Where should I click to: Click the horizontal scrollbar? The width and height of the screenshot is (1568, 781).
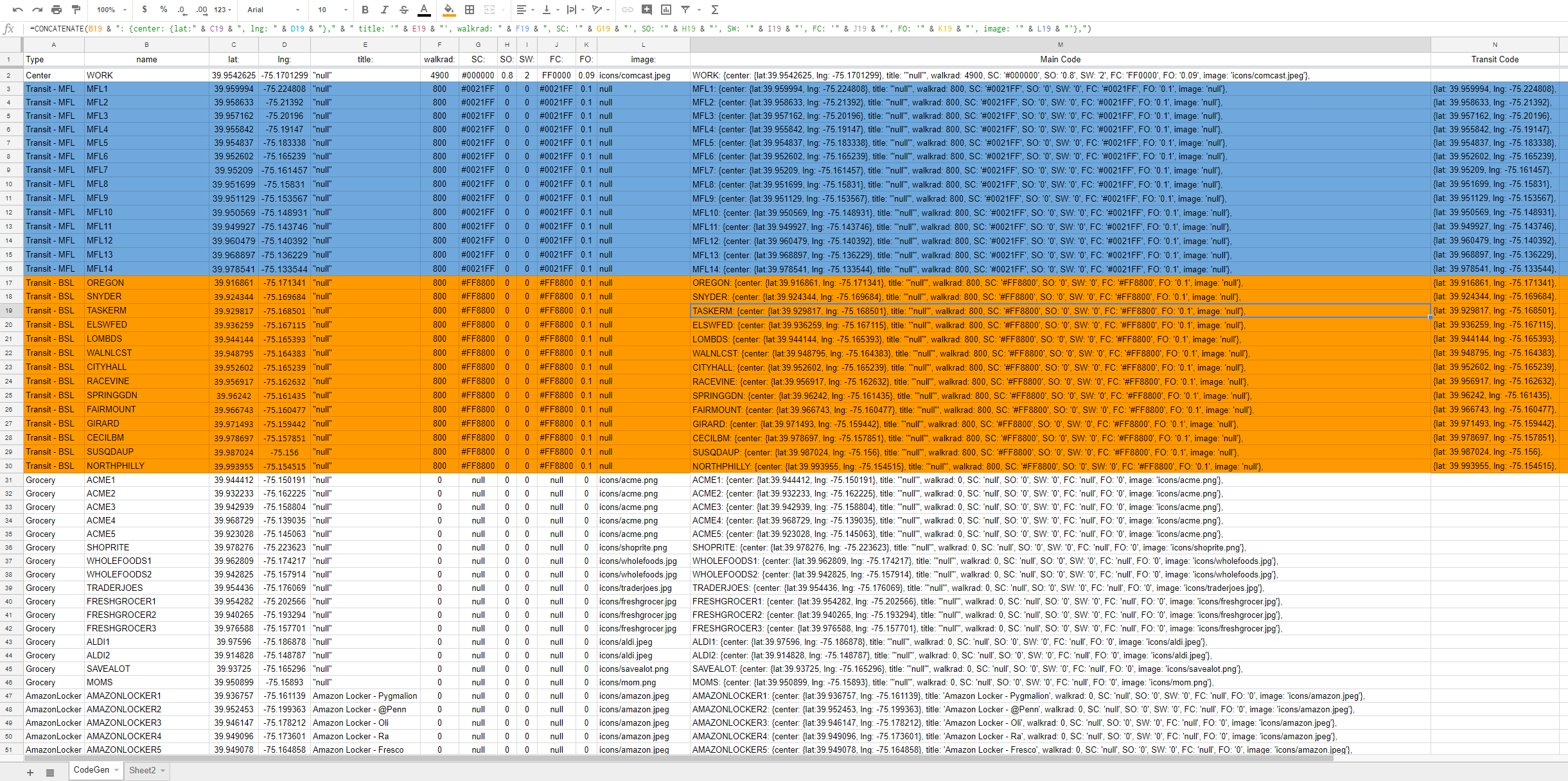pos(678,758)
